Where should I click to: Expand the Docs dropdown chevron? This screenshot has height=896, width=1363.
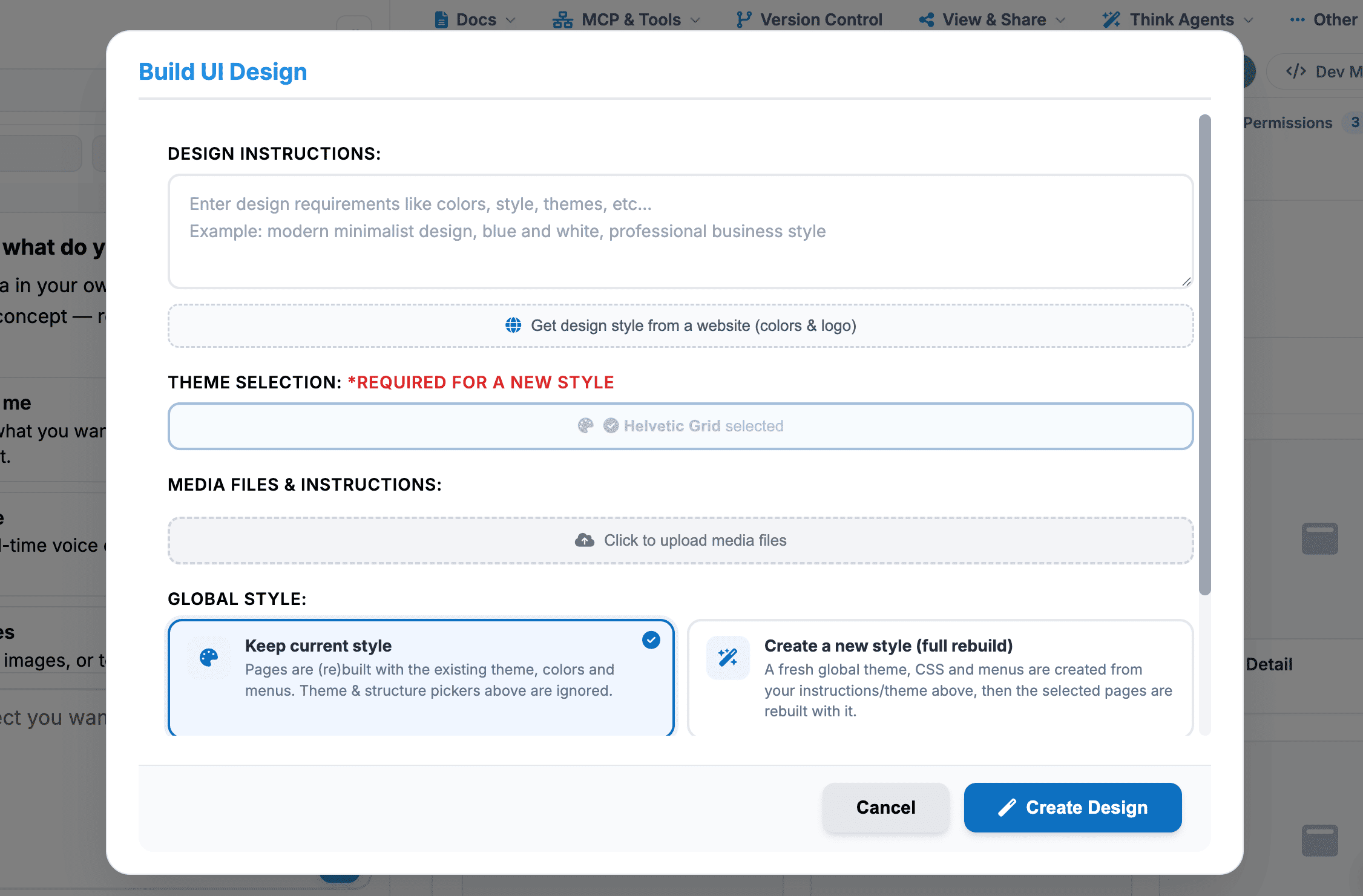point(511,21)
